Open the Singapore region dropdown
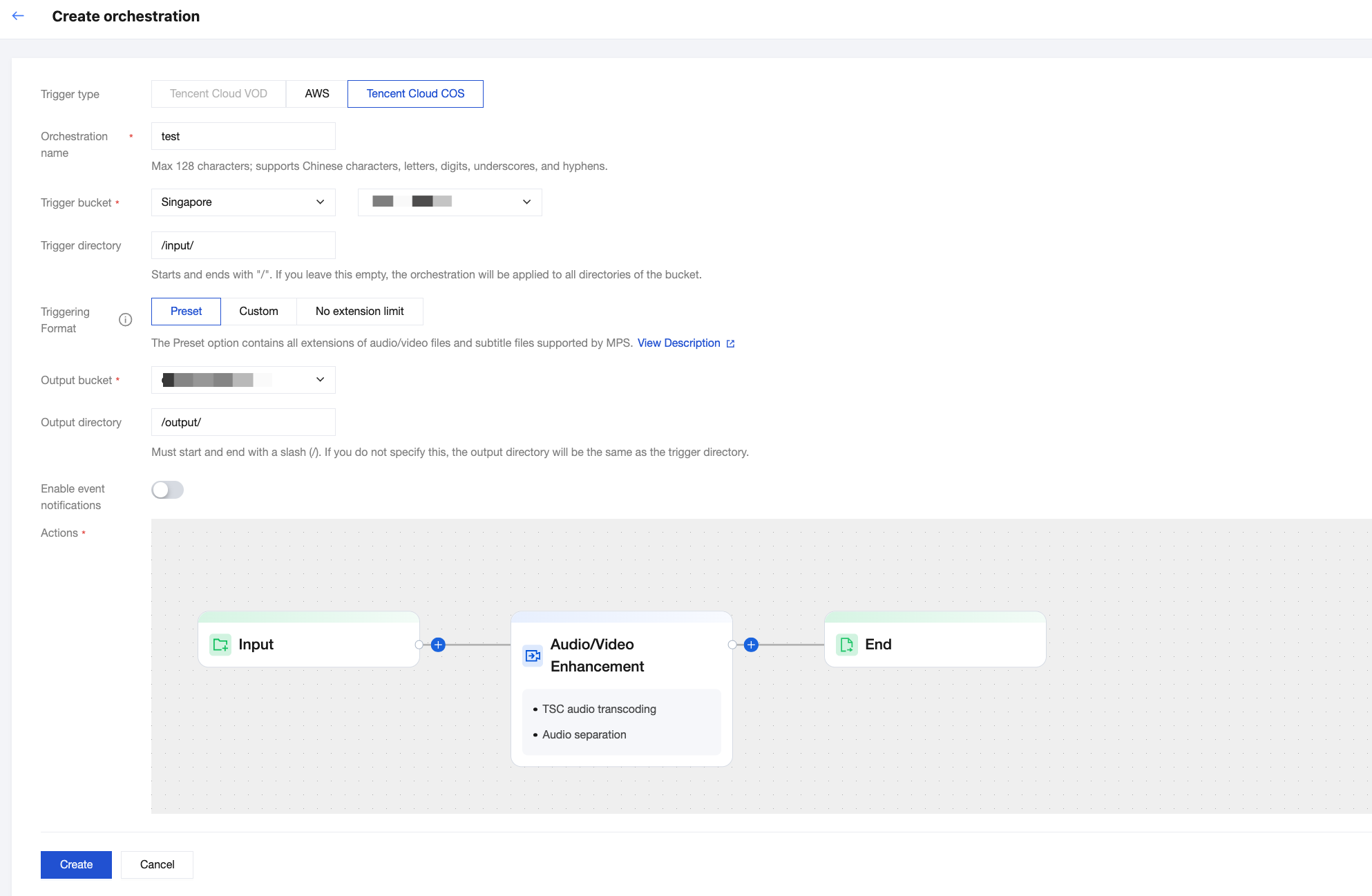 (x=243, y=202)
